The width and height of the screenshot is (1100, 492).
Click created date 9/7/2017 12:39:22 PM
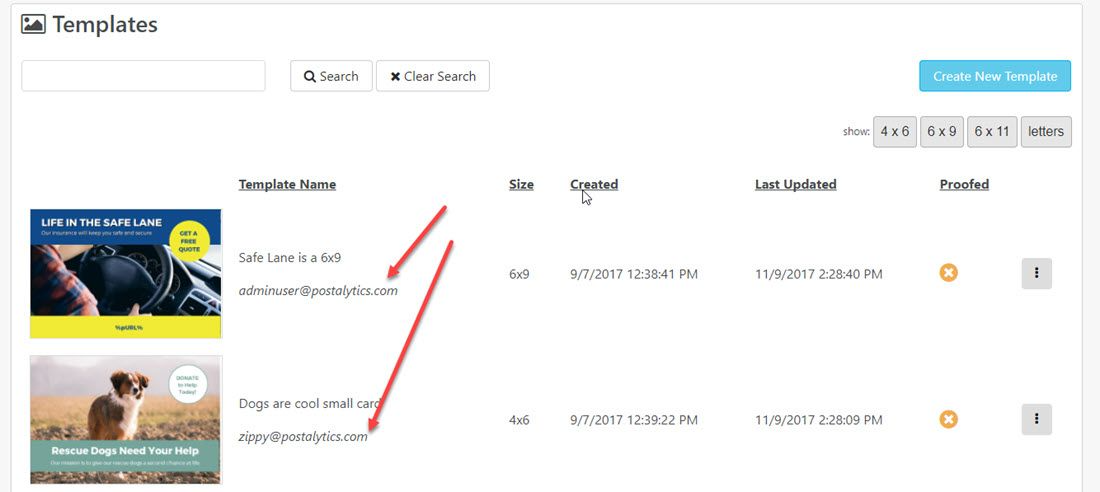coord(634,420)
